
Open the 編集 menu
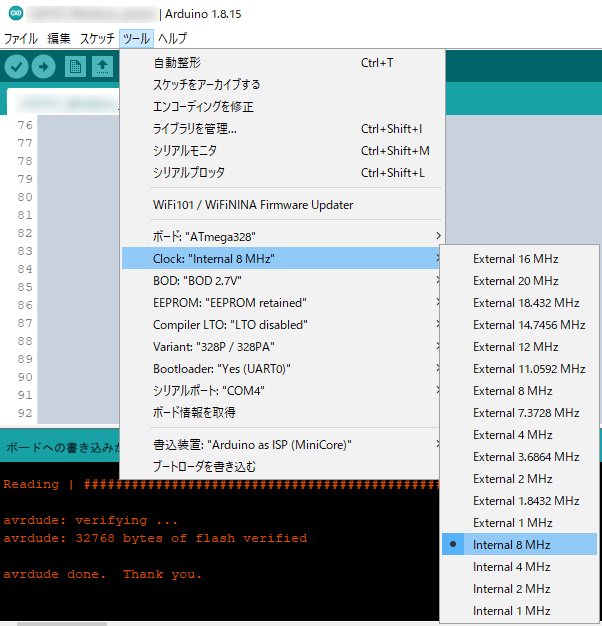tap(59, 39)
